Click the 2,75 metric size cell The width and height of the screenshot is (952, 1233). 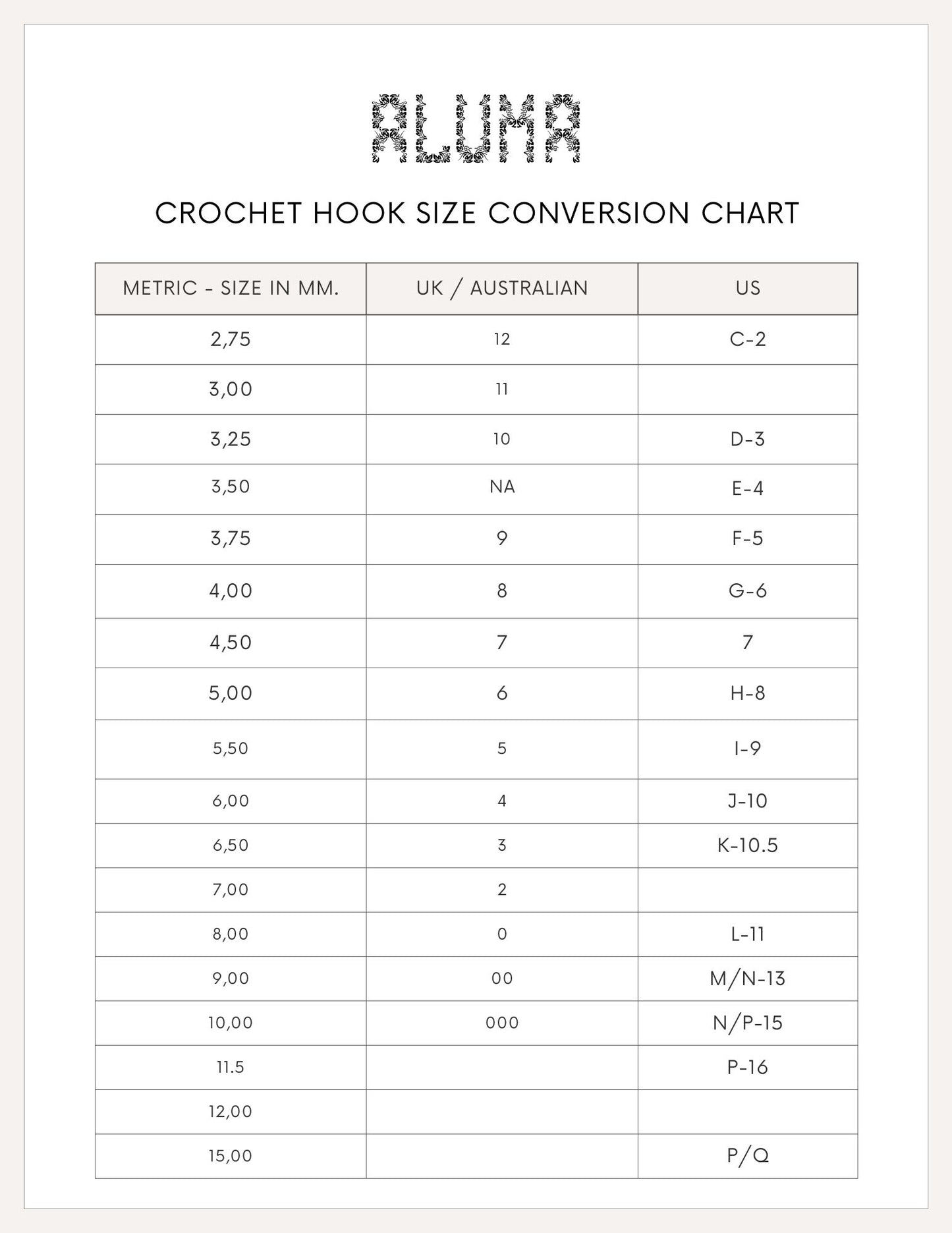tap(231, 339)
